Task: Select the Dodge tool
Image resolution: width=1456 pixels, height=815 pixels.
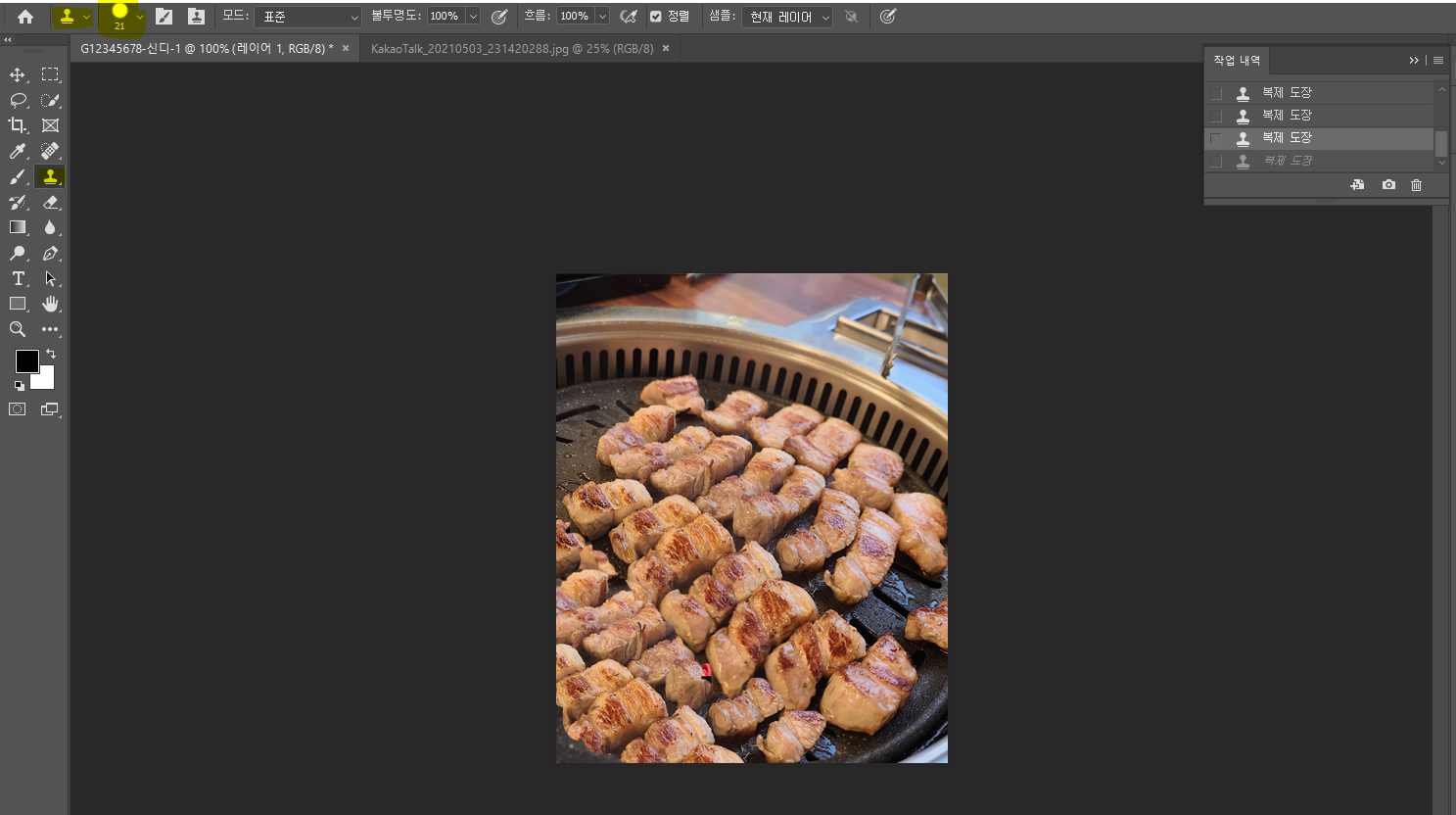Action: (18, 253)
